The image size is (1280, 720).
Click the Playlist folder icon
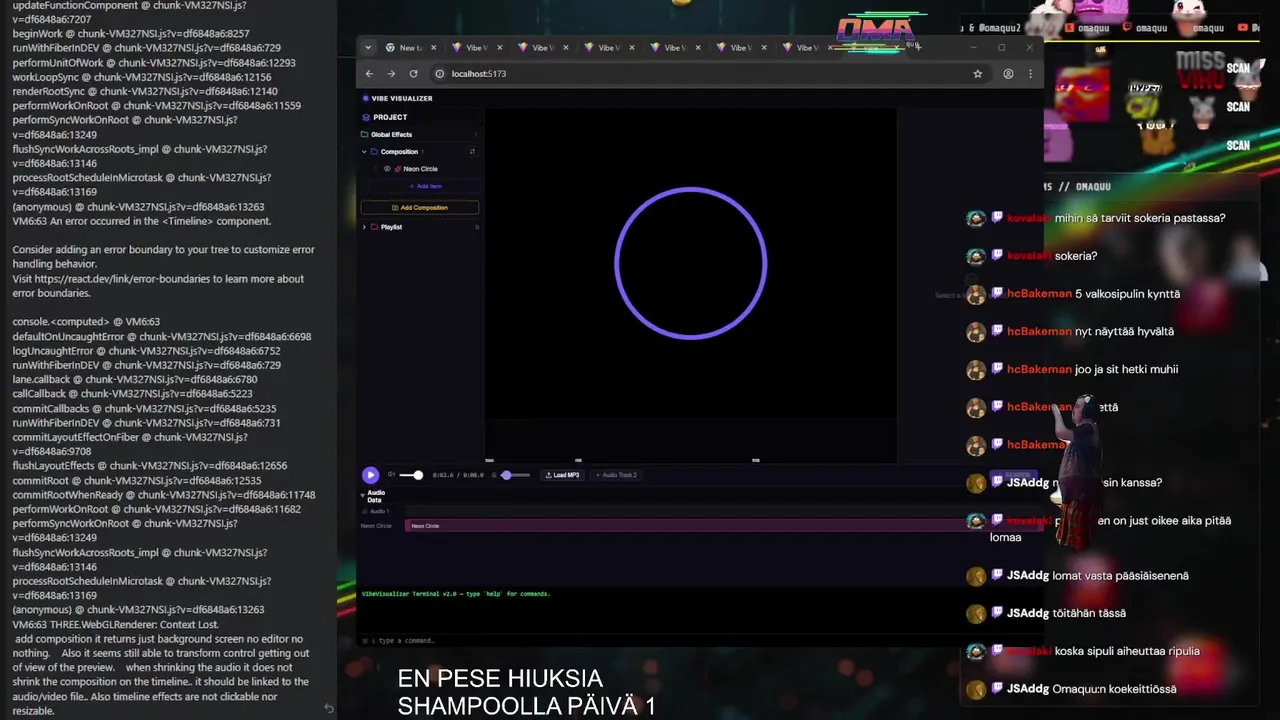point(374,227)
